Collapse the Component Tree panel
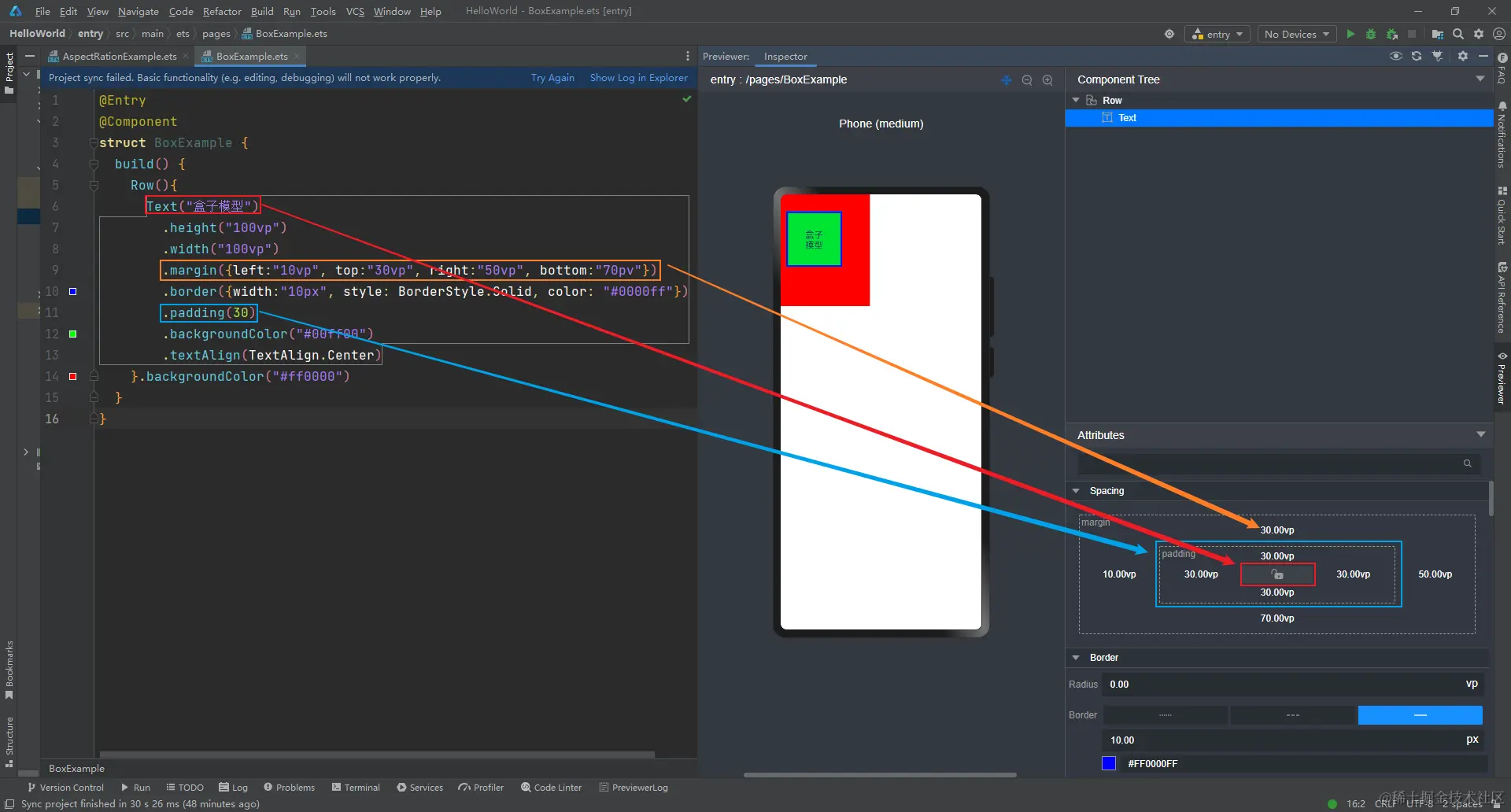 (1480, 79)
